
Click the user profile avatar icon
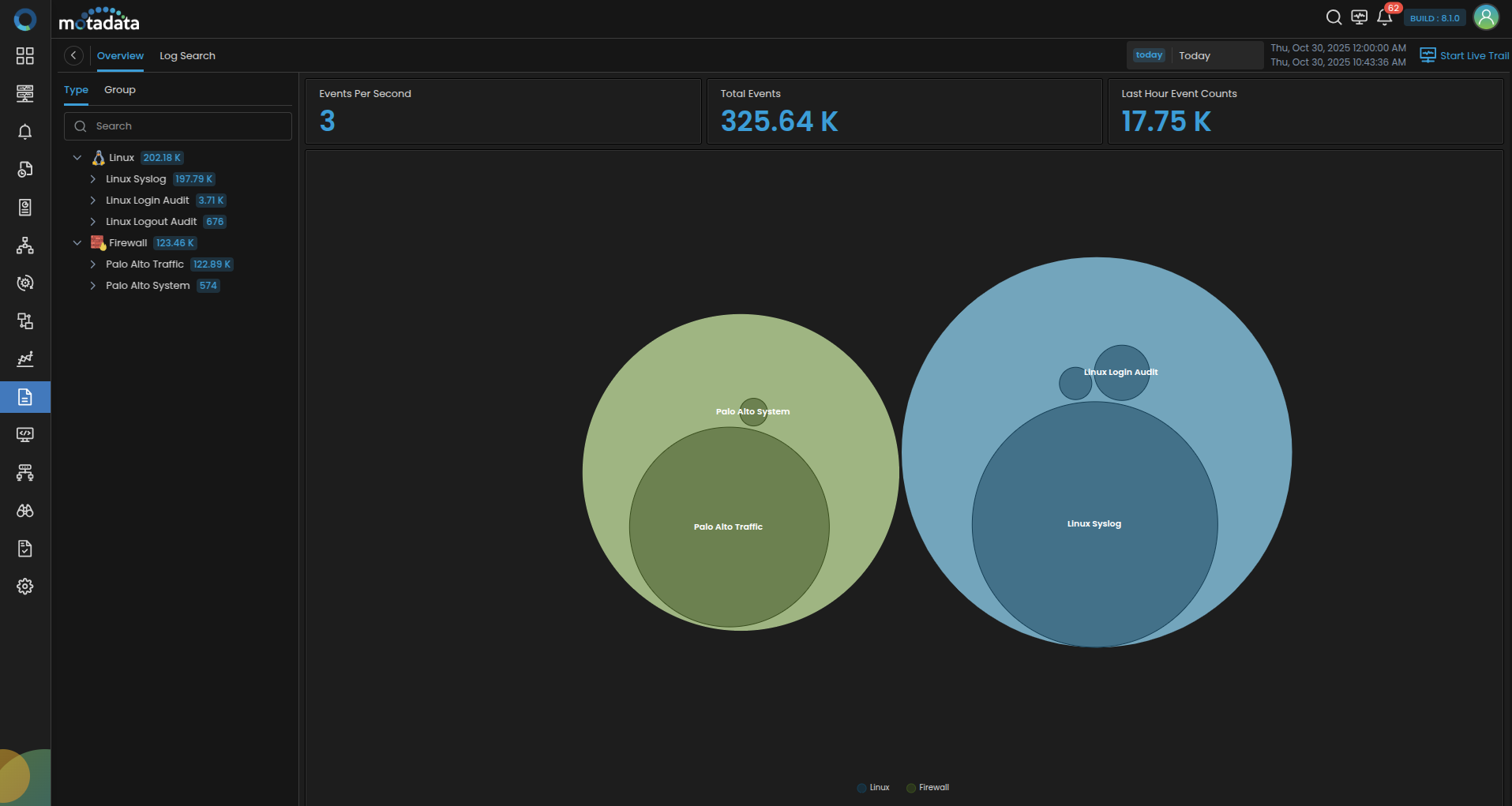pyautogui.click(x=1486, y=17)
